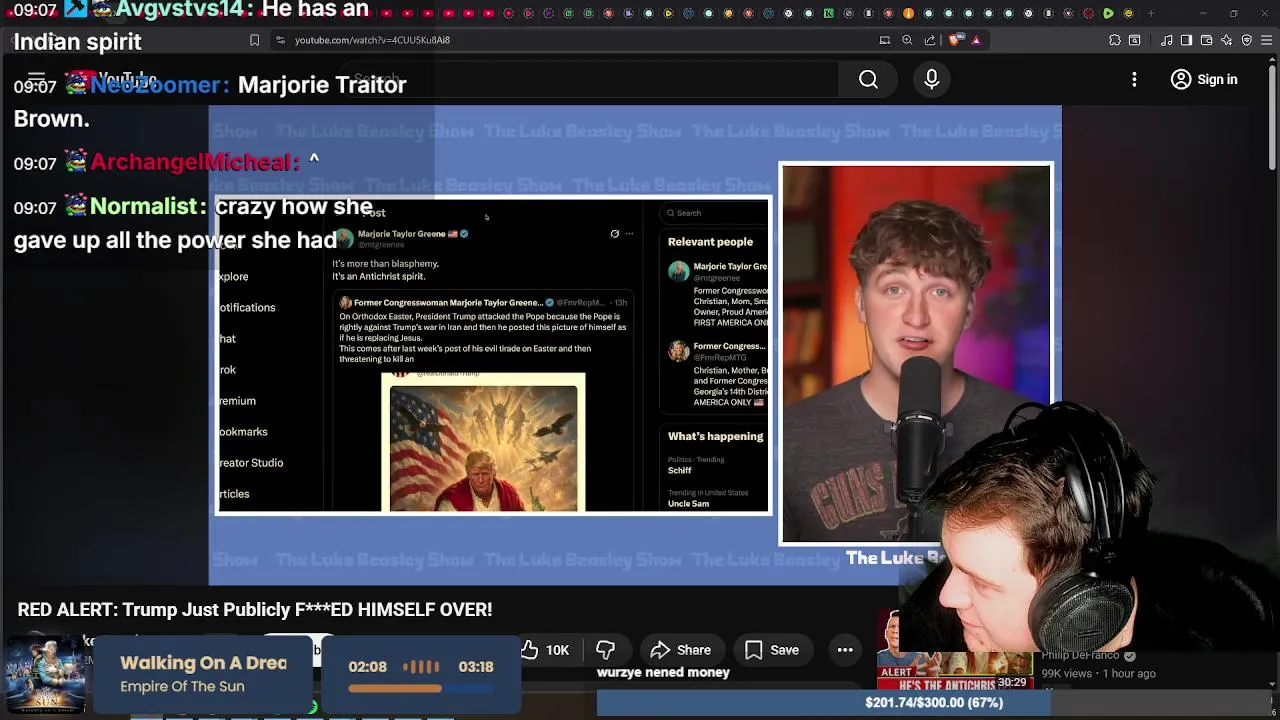Start voice search with the microphone icon

931,79
